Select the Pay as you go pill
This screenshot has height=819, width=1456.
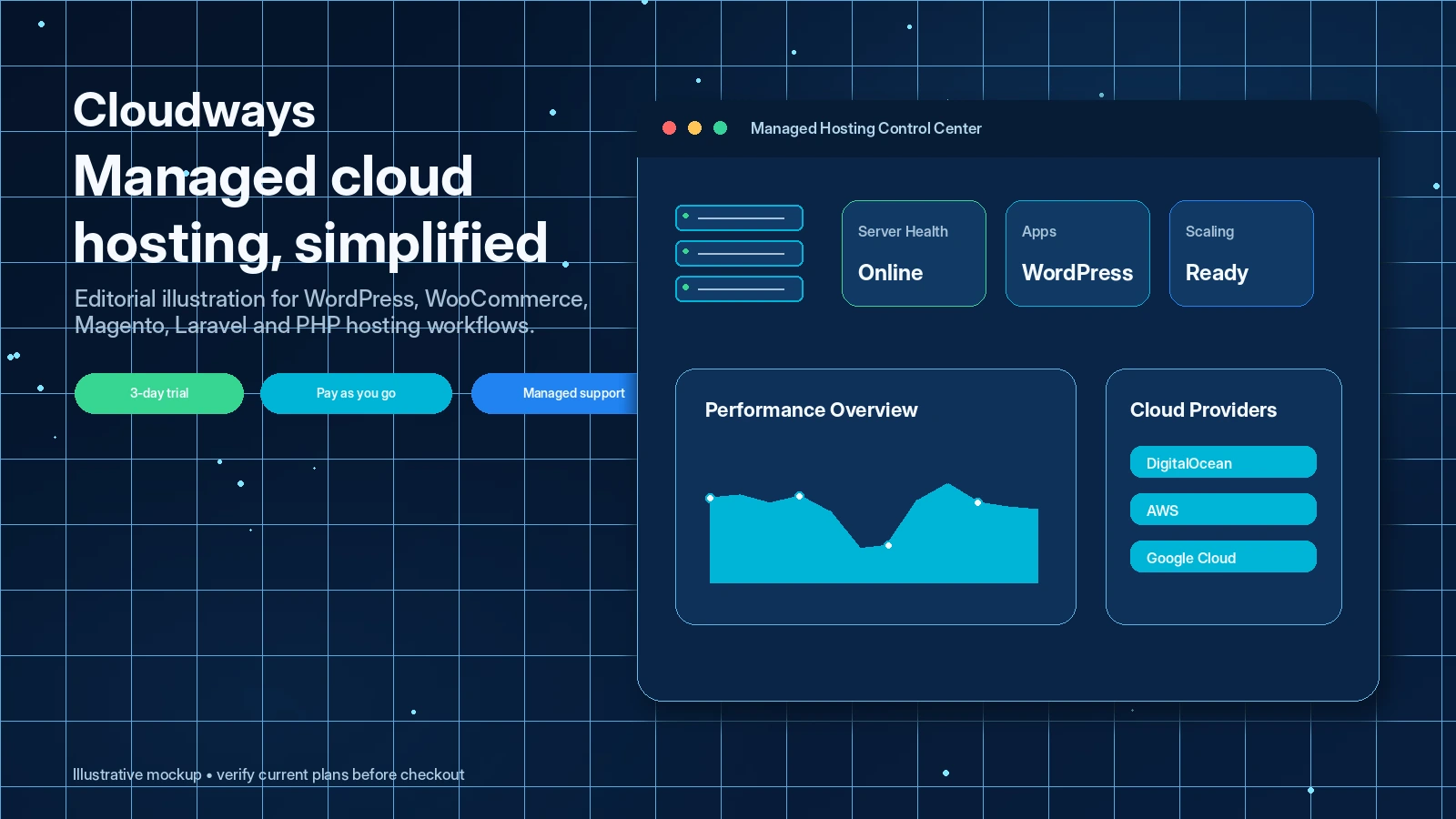(356, 393)
